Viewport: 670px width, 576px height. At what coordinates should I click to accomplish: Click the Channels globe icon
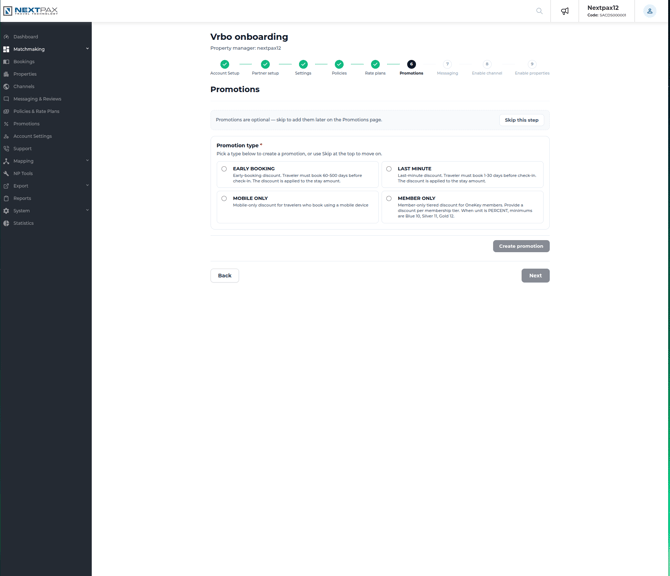(x=6, y=86)
